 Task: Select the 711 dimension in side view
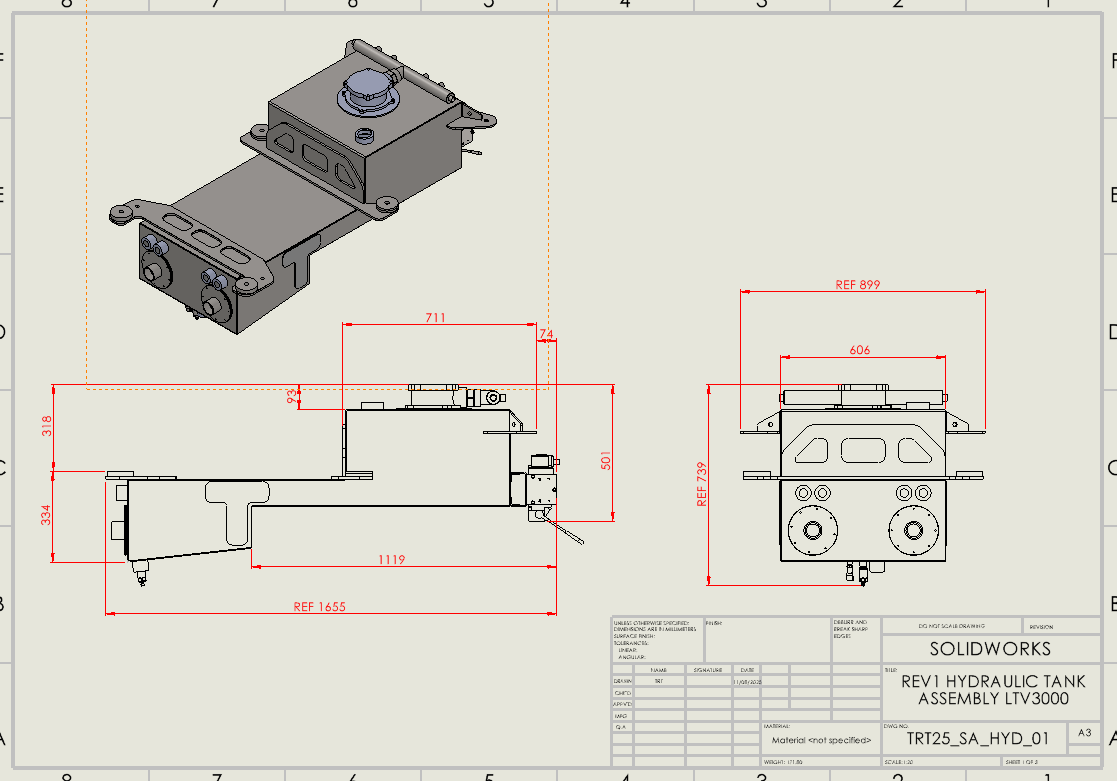click(x=435, y=318)
